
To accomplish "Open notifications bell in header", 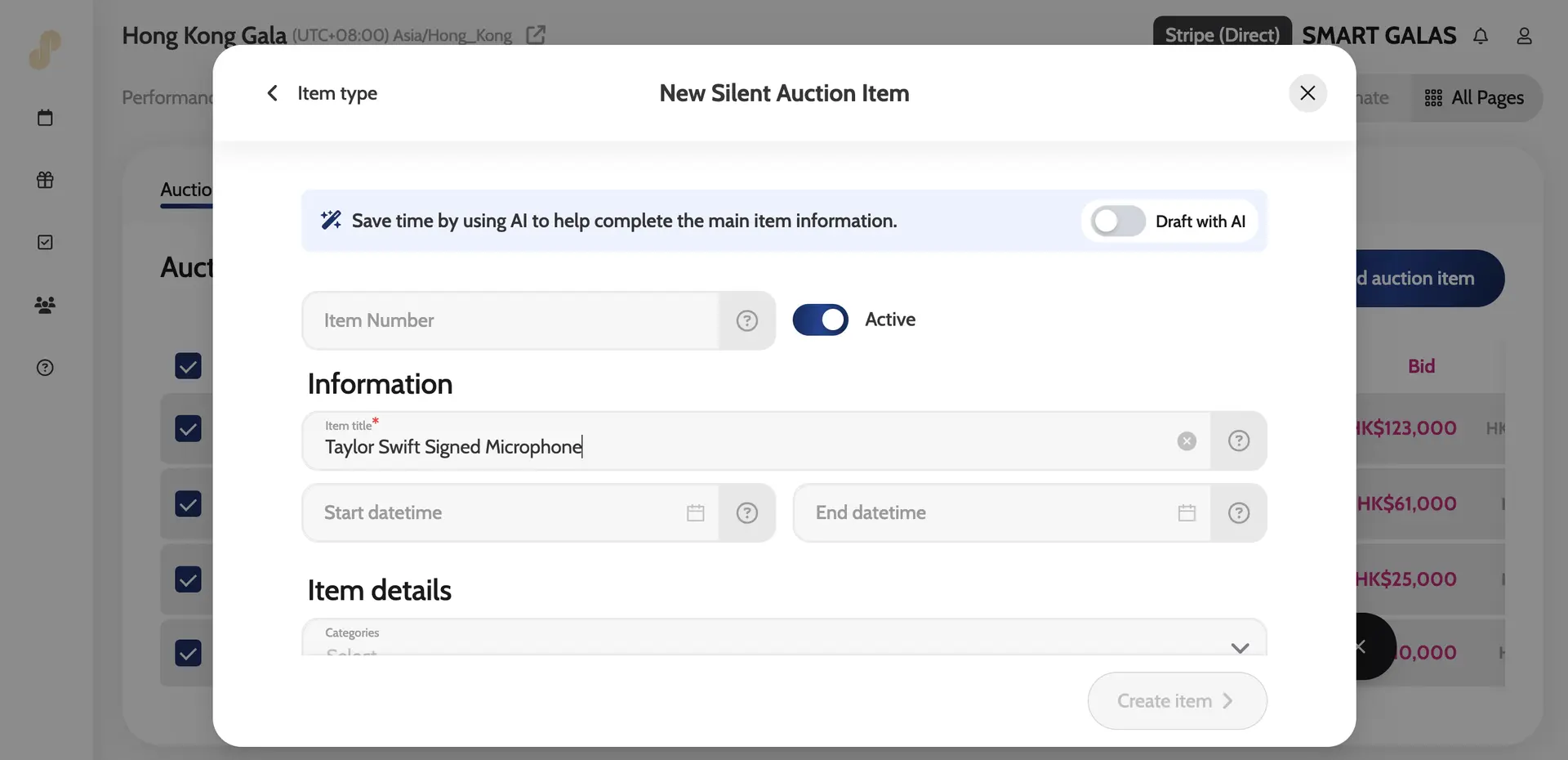I will [x=1480, y=36].
